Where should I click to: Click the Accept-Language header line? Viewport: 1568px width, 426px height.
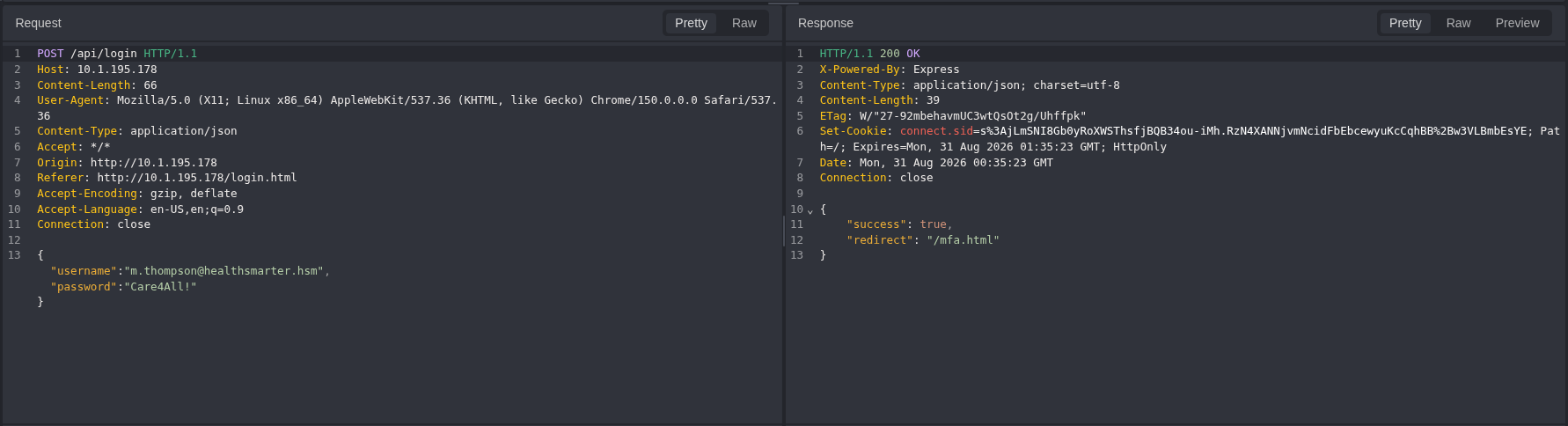140,209
